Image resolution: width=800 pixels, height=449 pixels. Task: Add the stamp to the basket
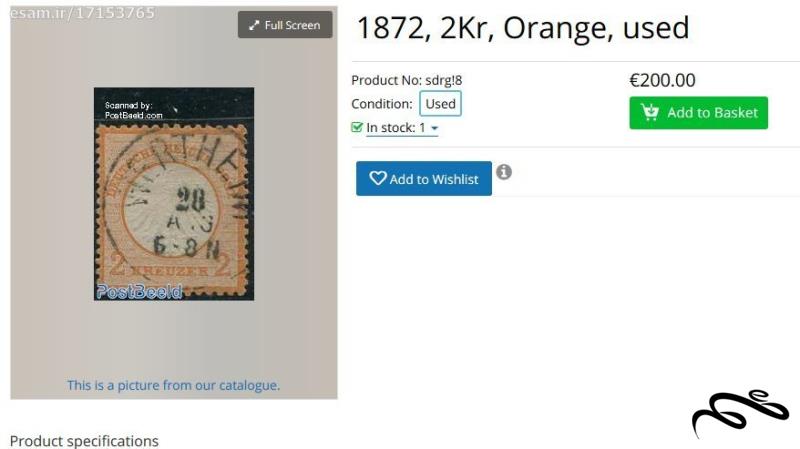[x=698, y=112]
